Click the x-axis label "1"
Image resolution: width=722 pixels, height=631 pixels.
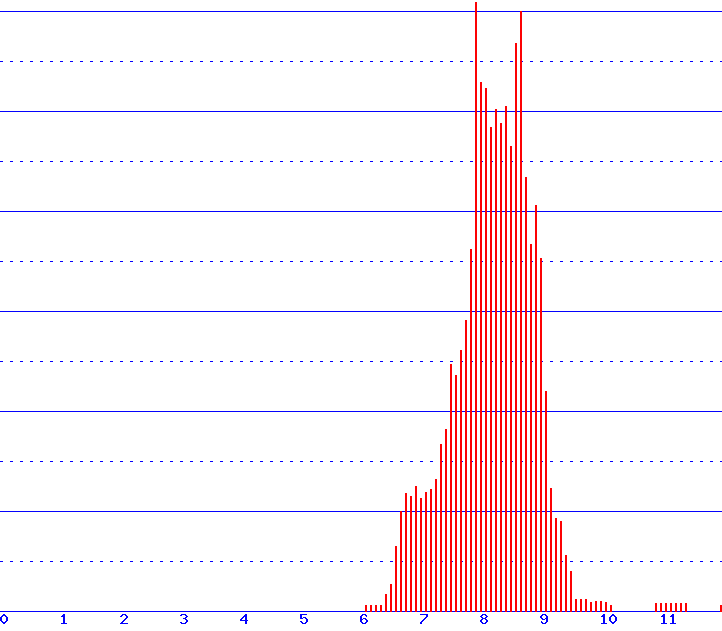pos(64,619)
